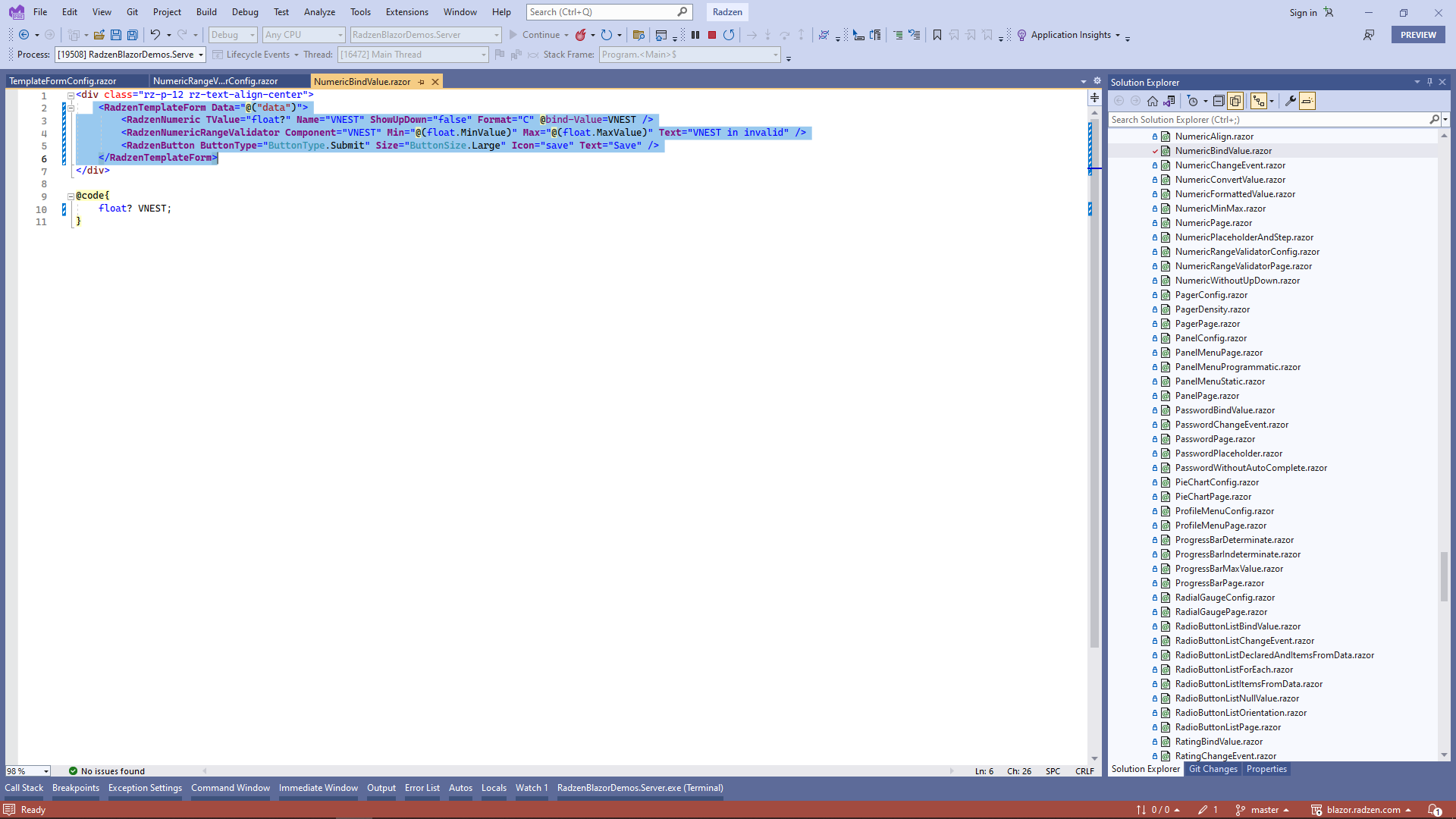Click the Continue debugging button

[534, 35]
